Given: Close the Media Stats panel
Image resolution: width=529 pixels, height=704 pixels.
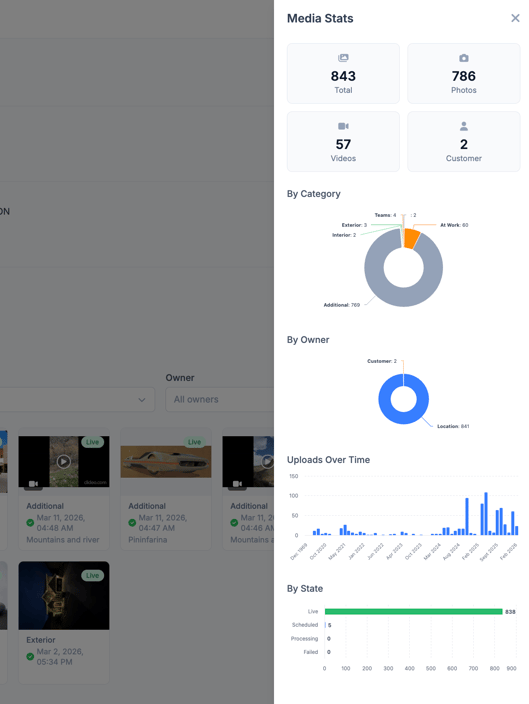Looking at the screenshot, I should pyautogui.click(x=515, y=18).
